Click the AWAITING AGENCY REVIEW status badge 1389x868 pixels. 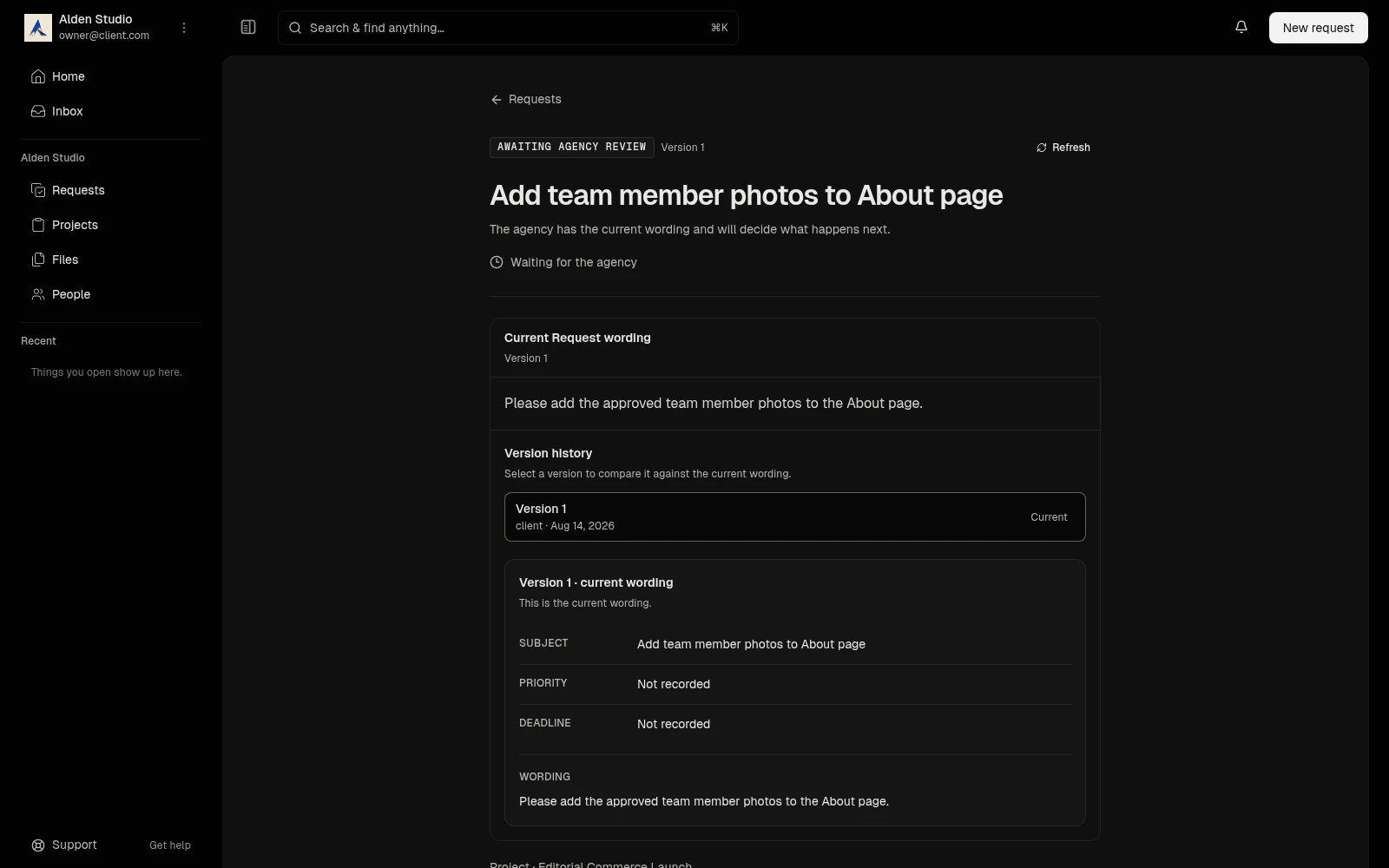tap(572, 147)
